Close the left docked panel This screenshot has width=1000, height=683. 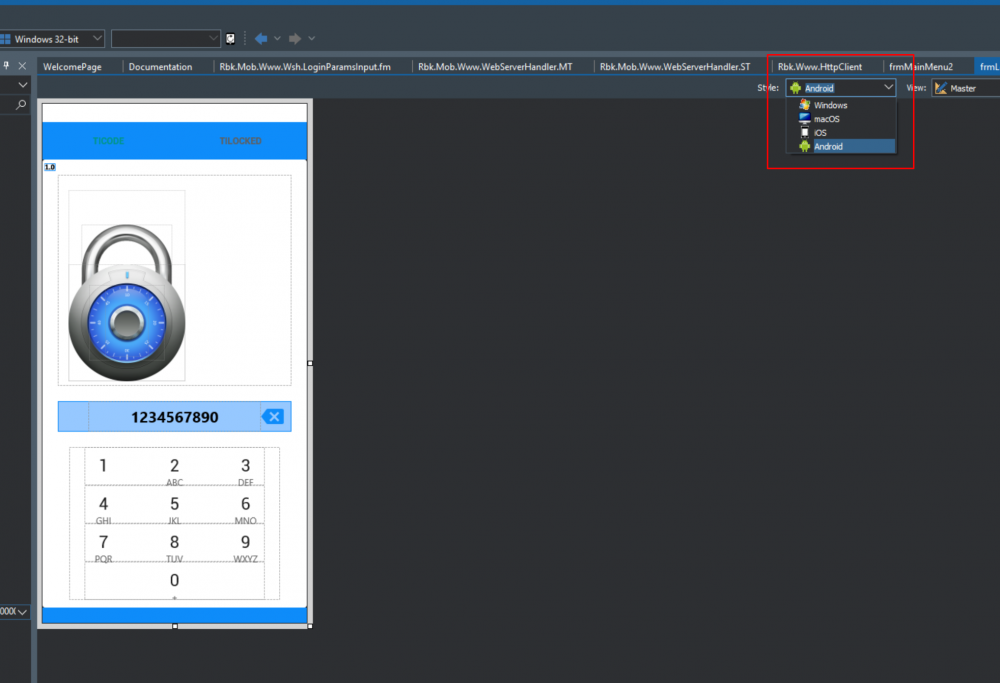coord(22,66)
